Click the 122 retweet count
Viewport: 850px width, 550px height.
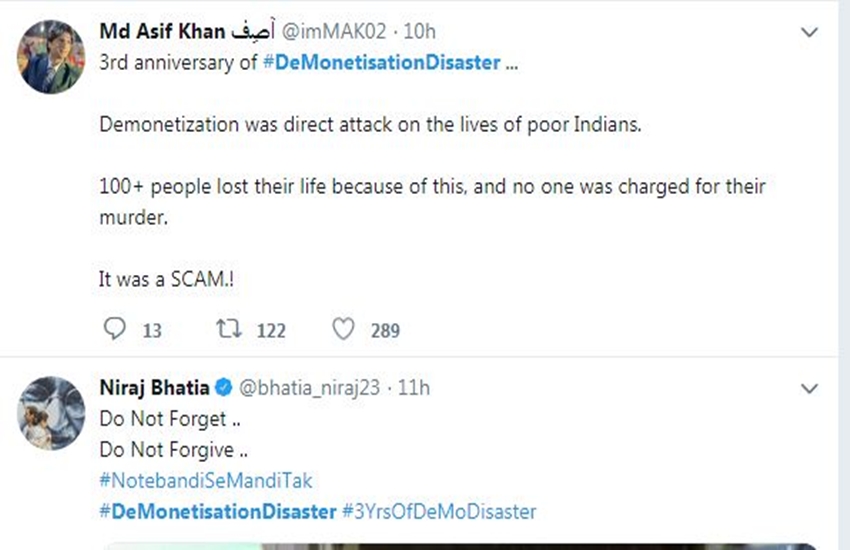[x=271, y=330]
